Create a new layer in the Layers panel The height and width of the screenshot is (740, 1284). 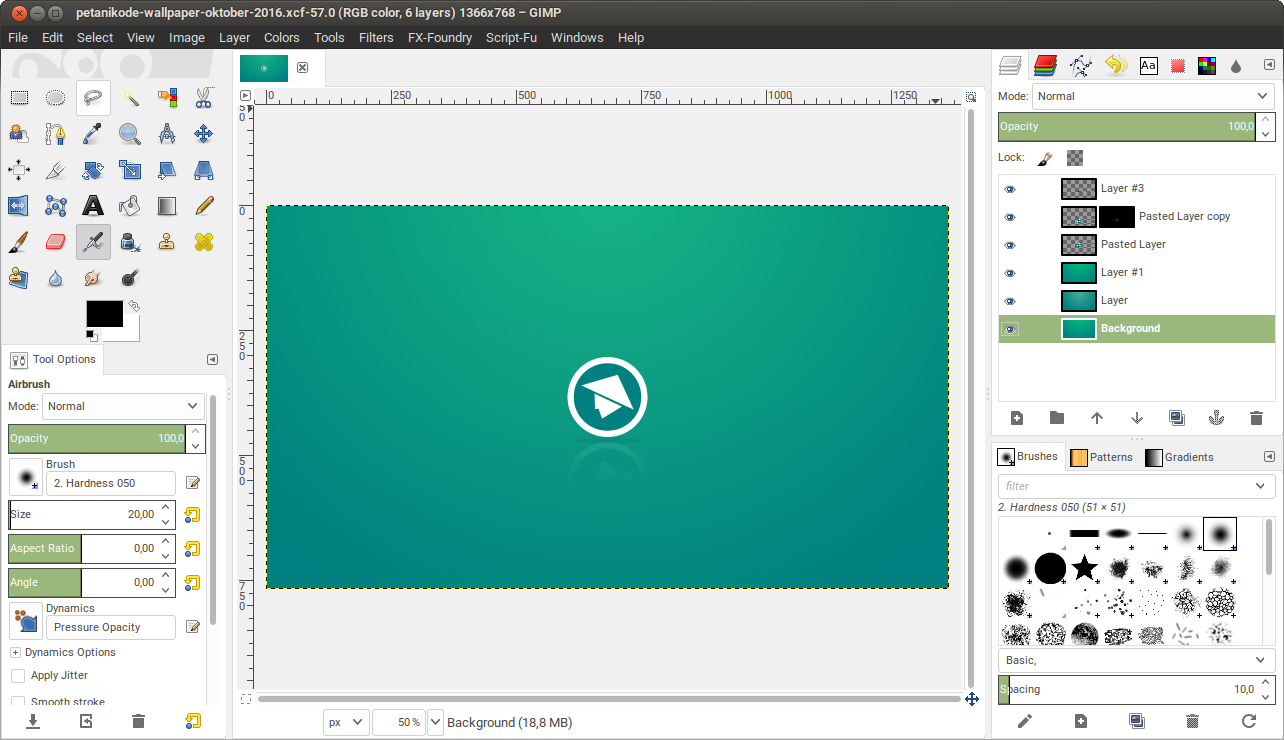point(1016,418)
